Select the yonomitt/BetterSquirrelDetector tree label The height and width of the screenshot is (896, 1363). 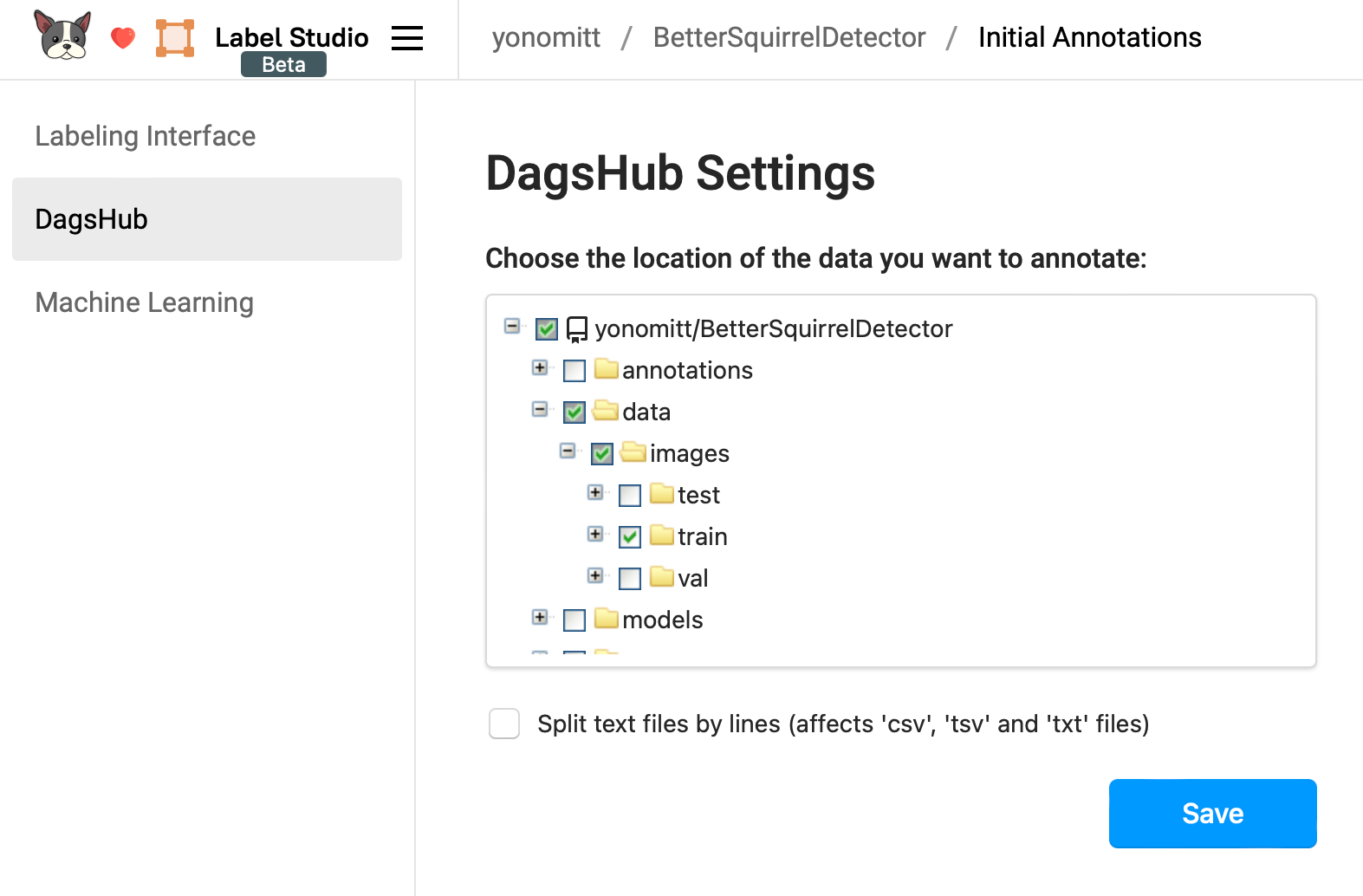tap(773, 329)
